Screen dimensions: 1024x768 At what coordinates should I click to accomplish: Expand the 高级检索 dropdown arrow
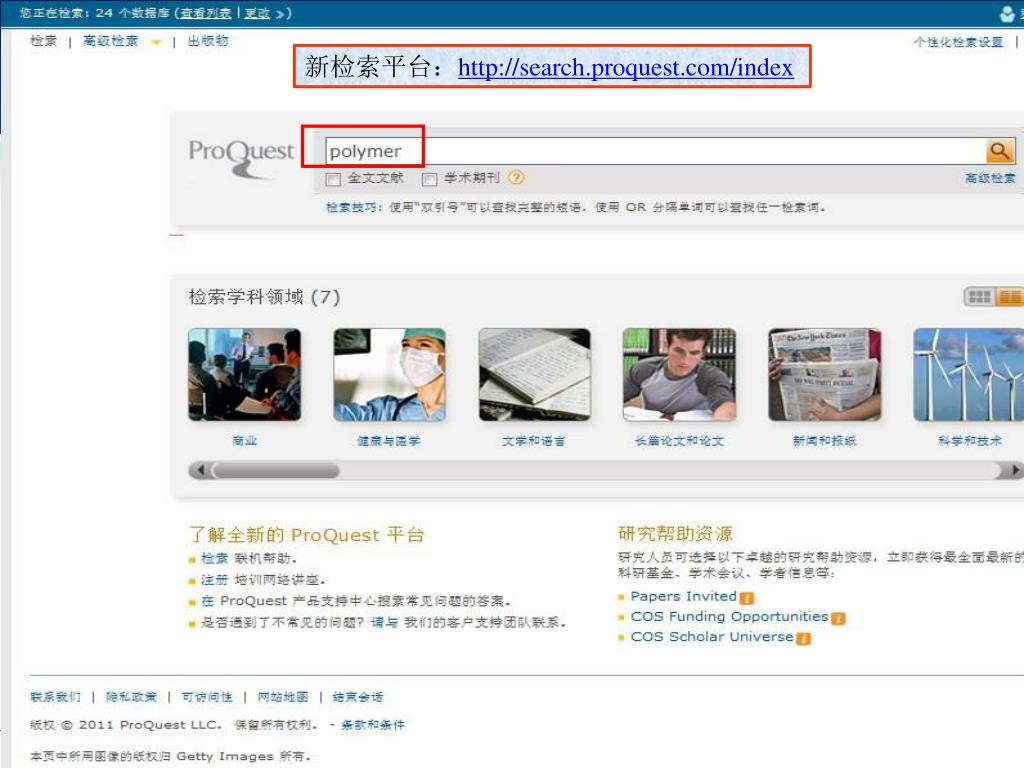coord(155,42)
